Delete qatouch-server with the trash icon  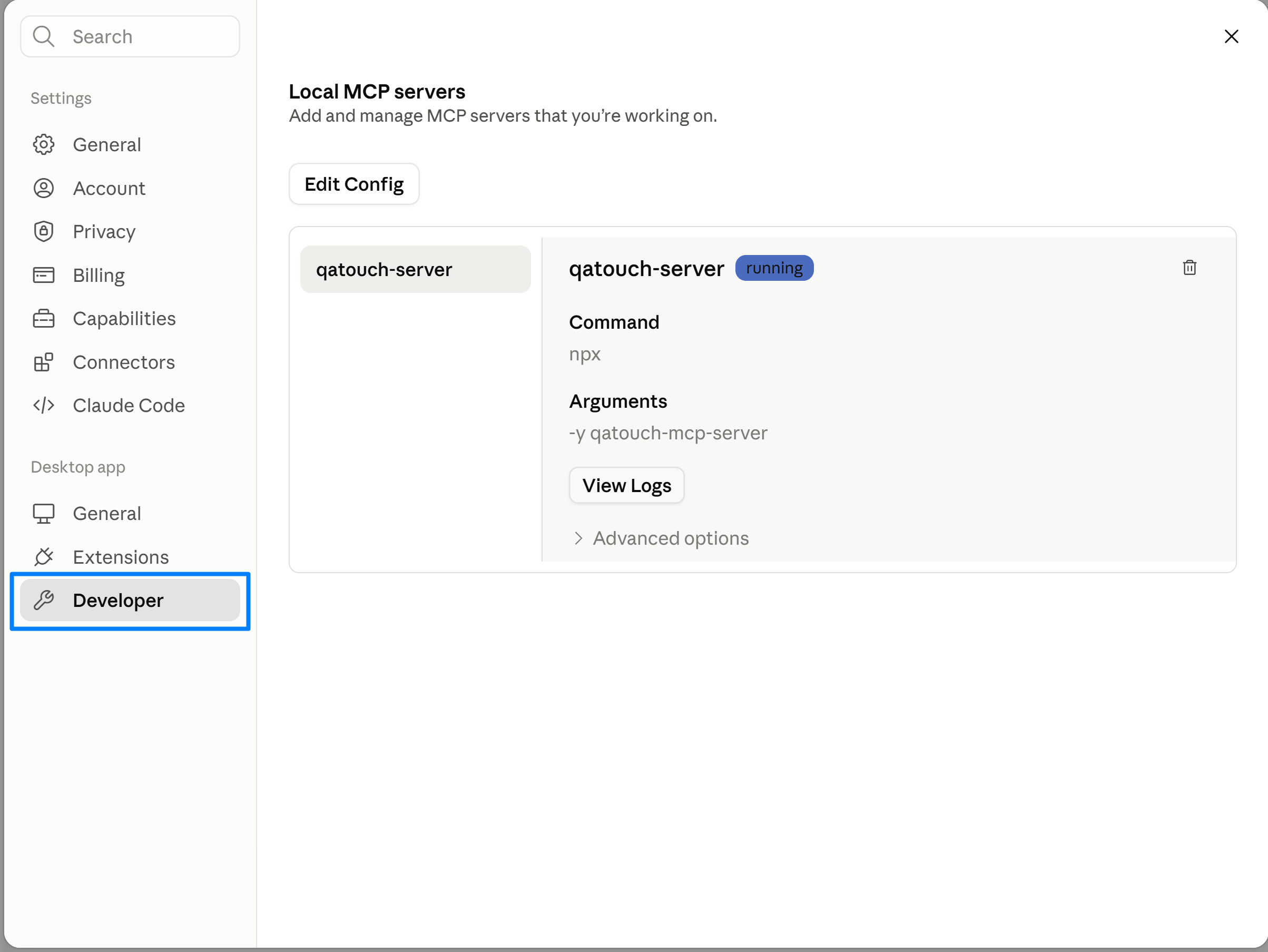[1190, 268]
